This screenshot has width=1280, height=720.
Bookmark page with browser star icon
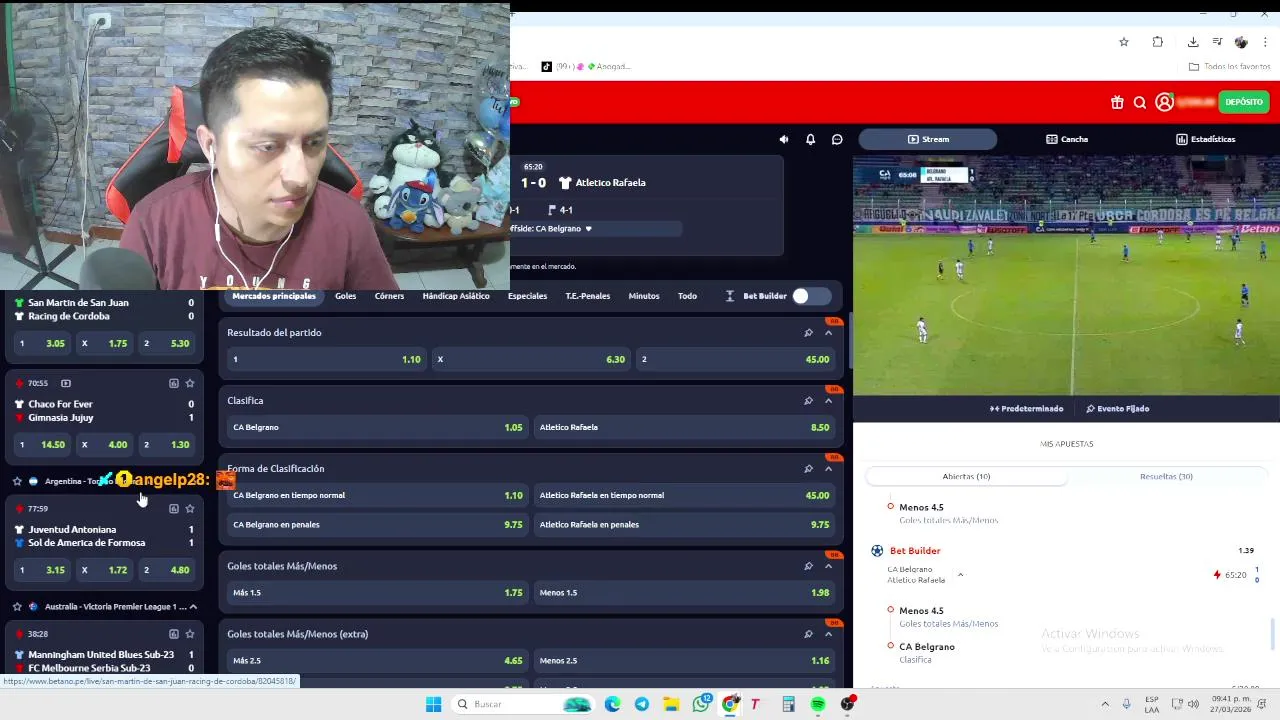1124,42
